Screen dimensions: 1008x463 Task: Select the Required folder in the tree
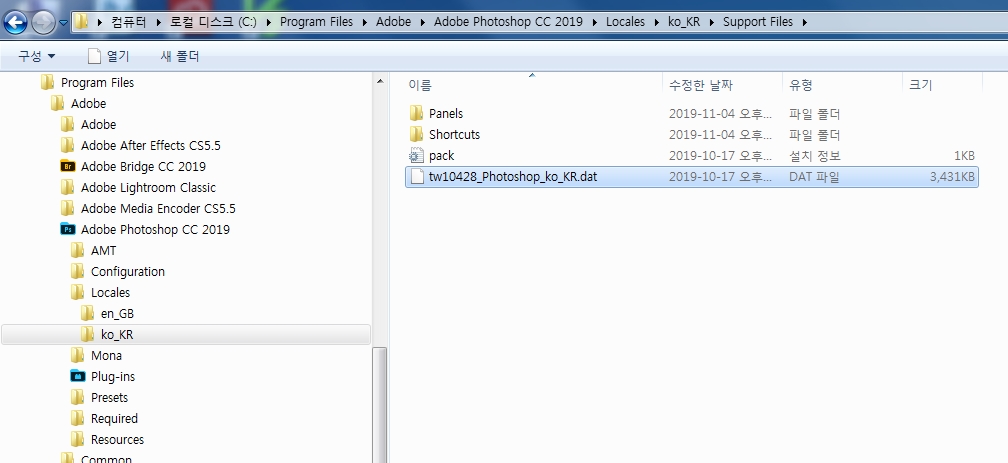114,419
